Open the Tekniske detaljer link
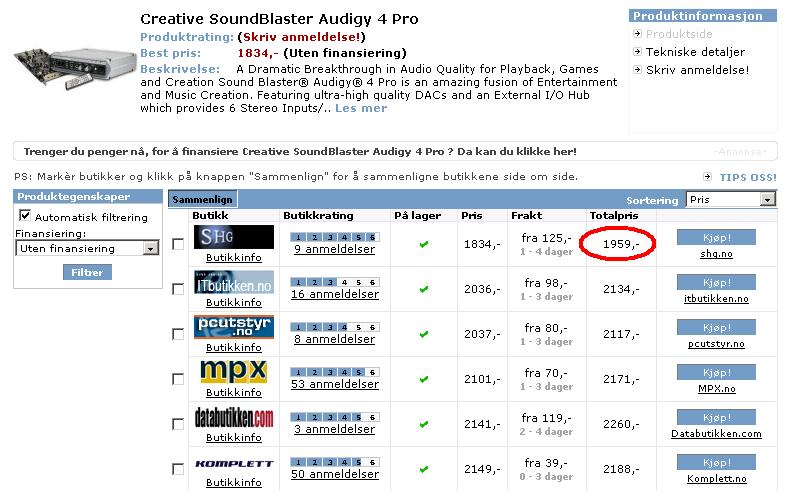 pos(695,52)
